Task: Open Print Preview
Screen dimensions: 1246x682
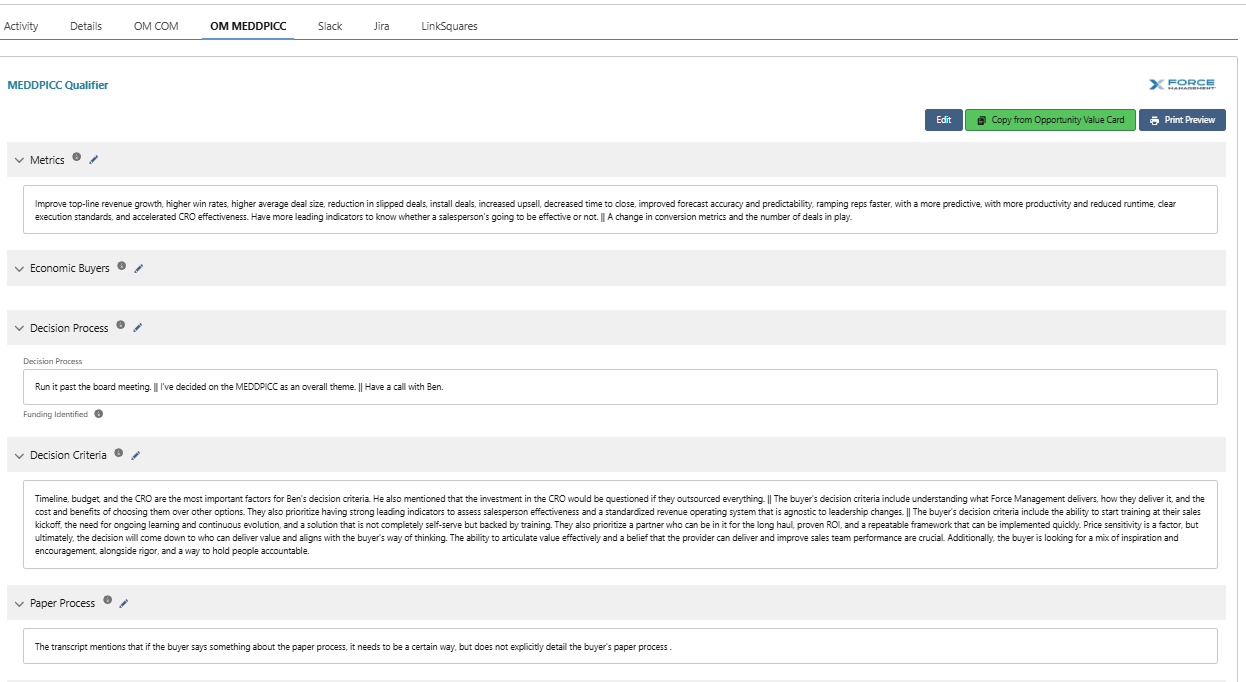Action: 1182,120
